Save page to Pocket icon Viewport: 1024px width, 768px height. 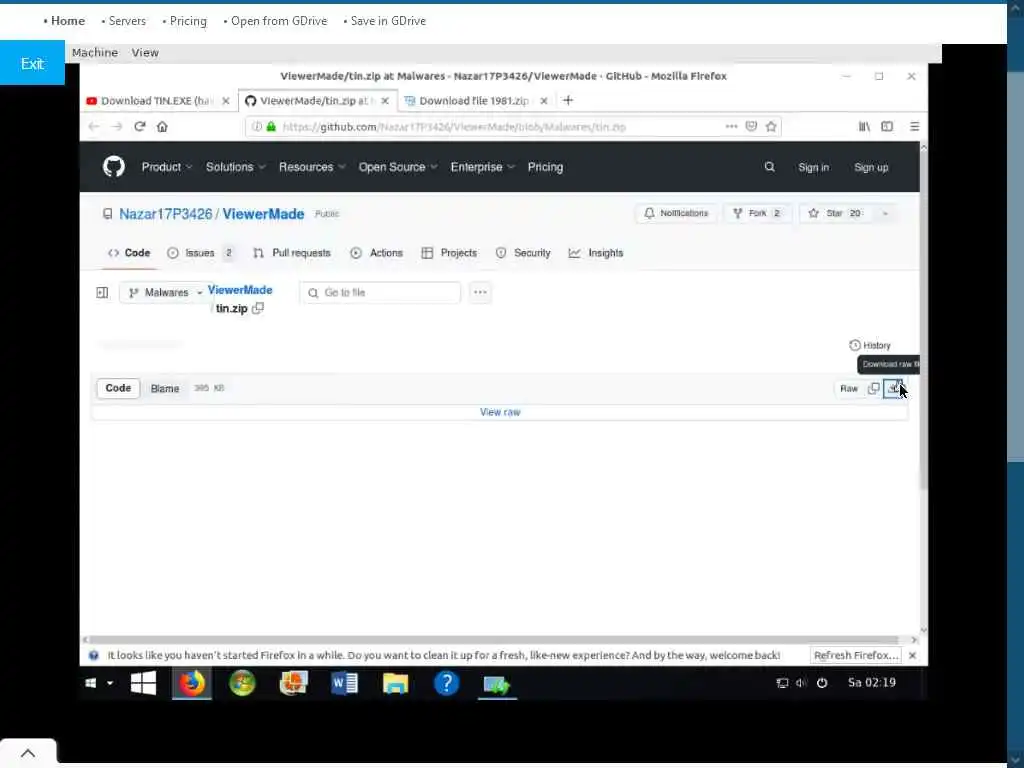[x=751, y=127]
